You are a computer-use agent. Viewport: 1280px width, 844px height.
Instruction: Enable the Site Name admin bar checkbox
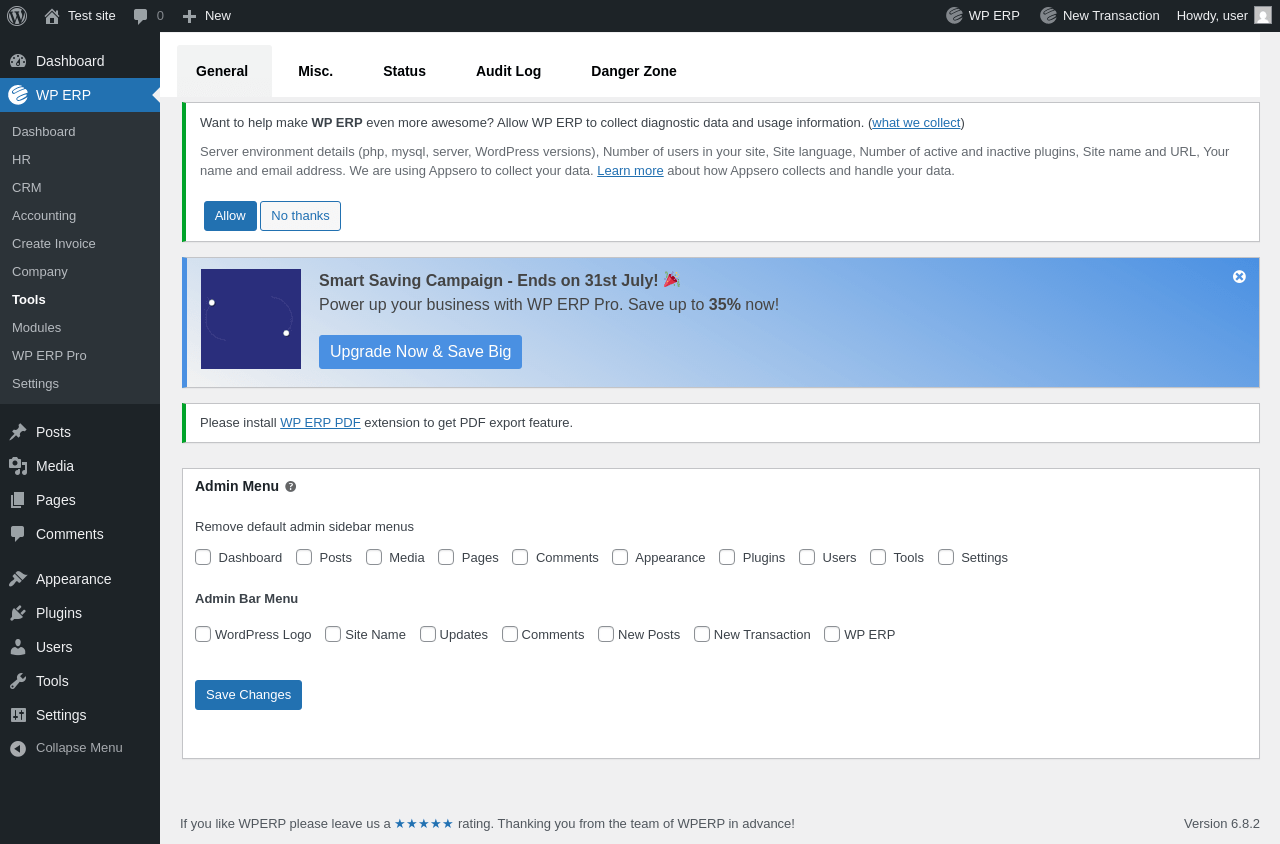(x=333, y=634)
